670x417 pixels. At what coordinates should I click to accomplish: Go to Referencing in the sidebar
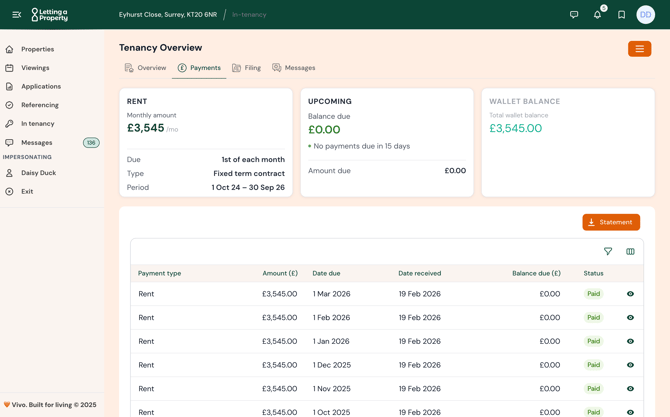point(40,105)
